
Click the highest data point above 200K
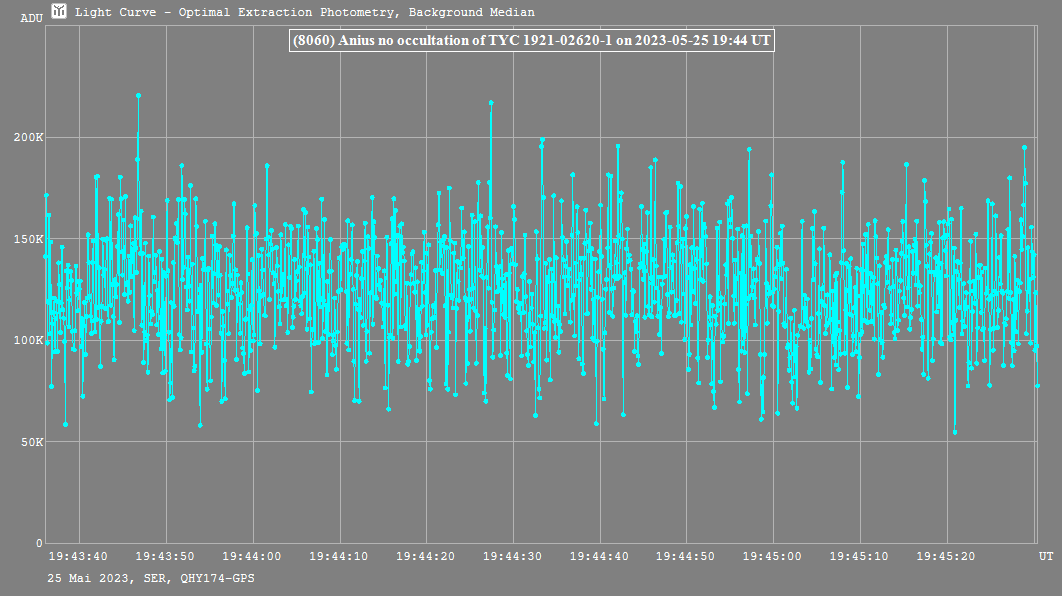coord(138,96)
